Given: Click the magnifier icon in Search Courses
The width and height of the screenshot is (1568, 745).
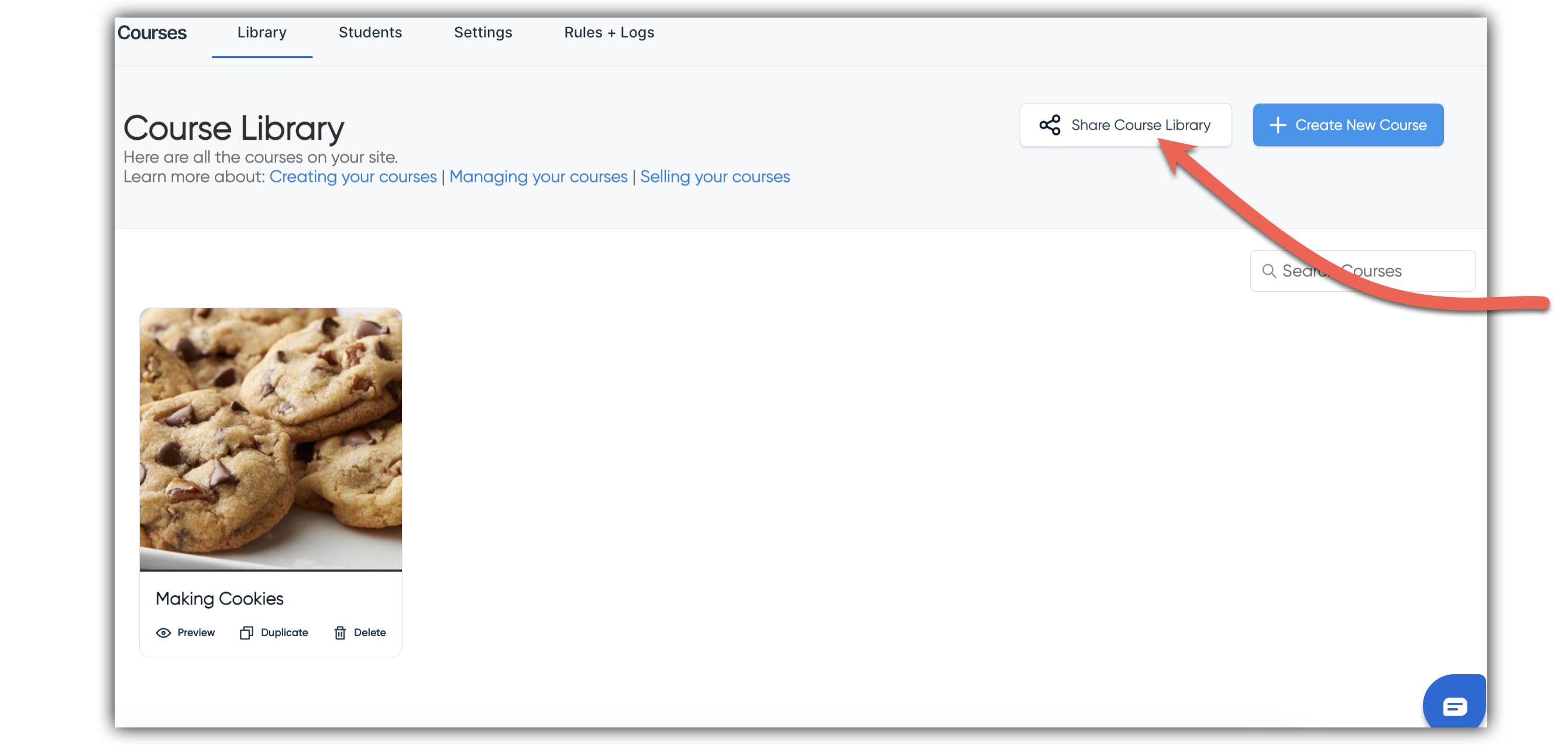Looking at the screenshot, I should 1268,271.
